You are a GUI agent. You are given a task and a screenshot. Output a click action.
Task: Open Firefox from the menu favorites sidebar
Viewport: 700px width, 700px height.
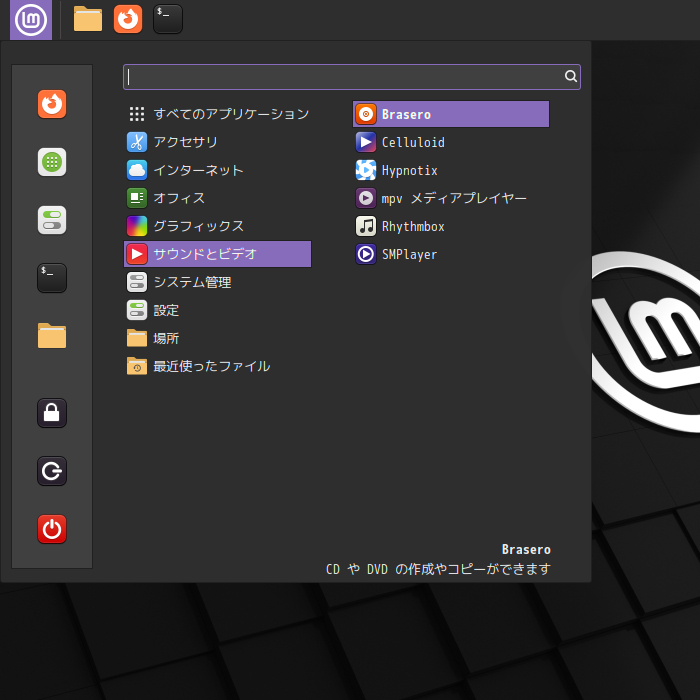tap(52, 104)
